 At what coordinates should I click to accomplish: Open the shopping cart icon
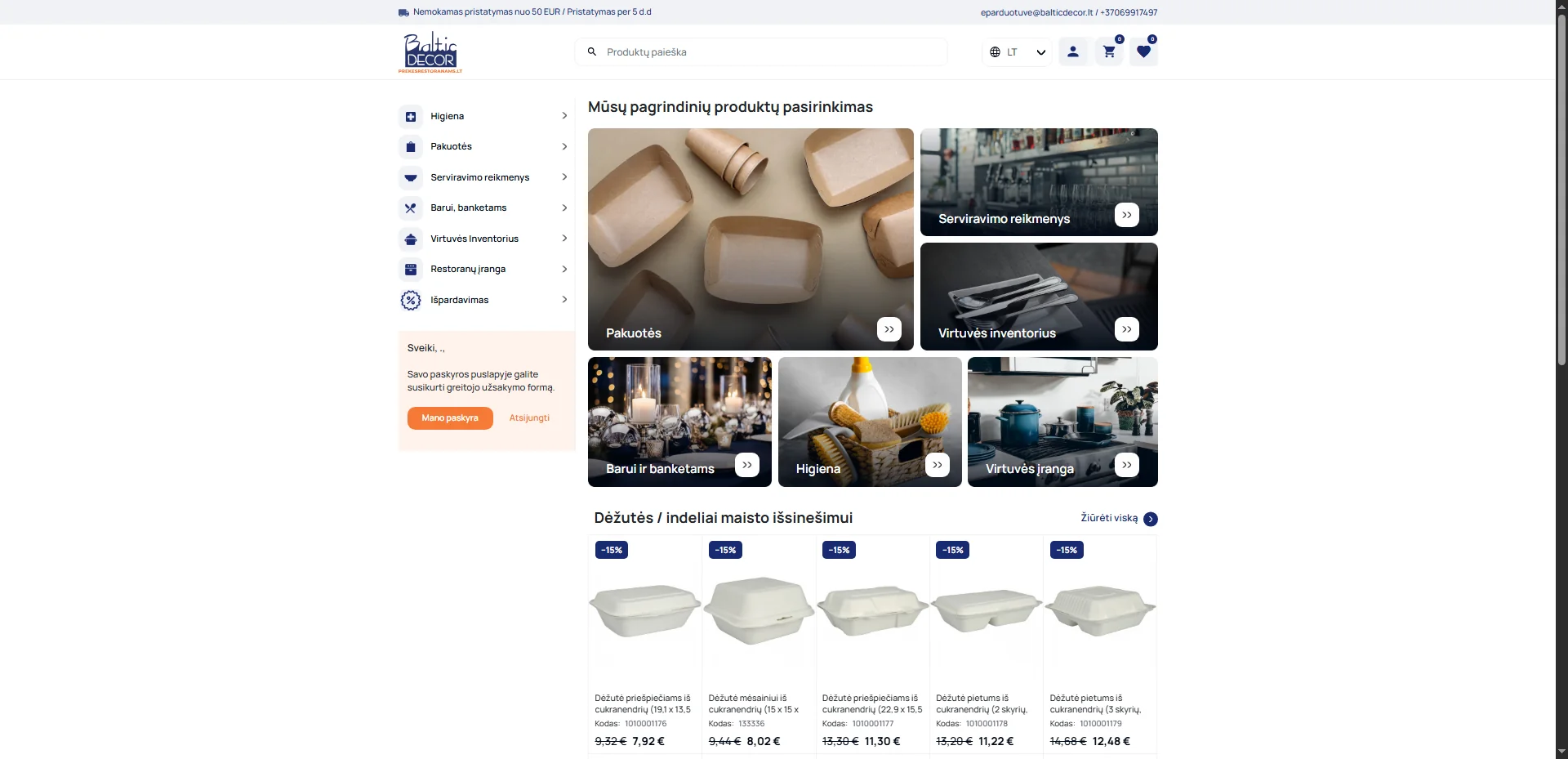[1108, 52]
